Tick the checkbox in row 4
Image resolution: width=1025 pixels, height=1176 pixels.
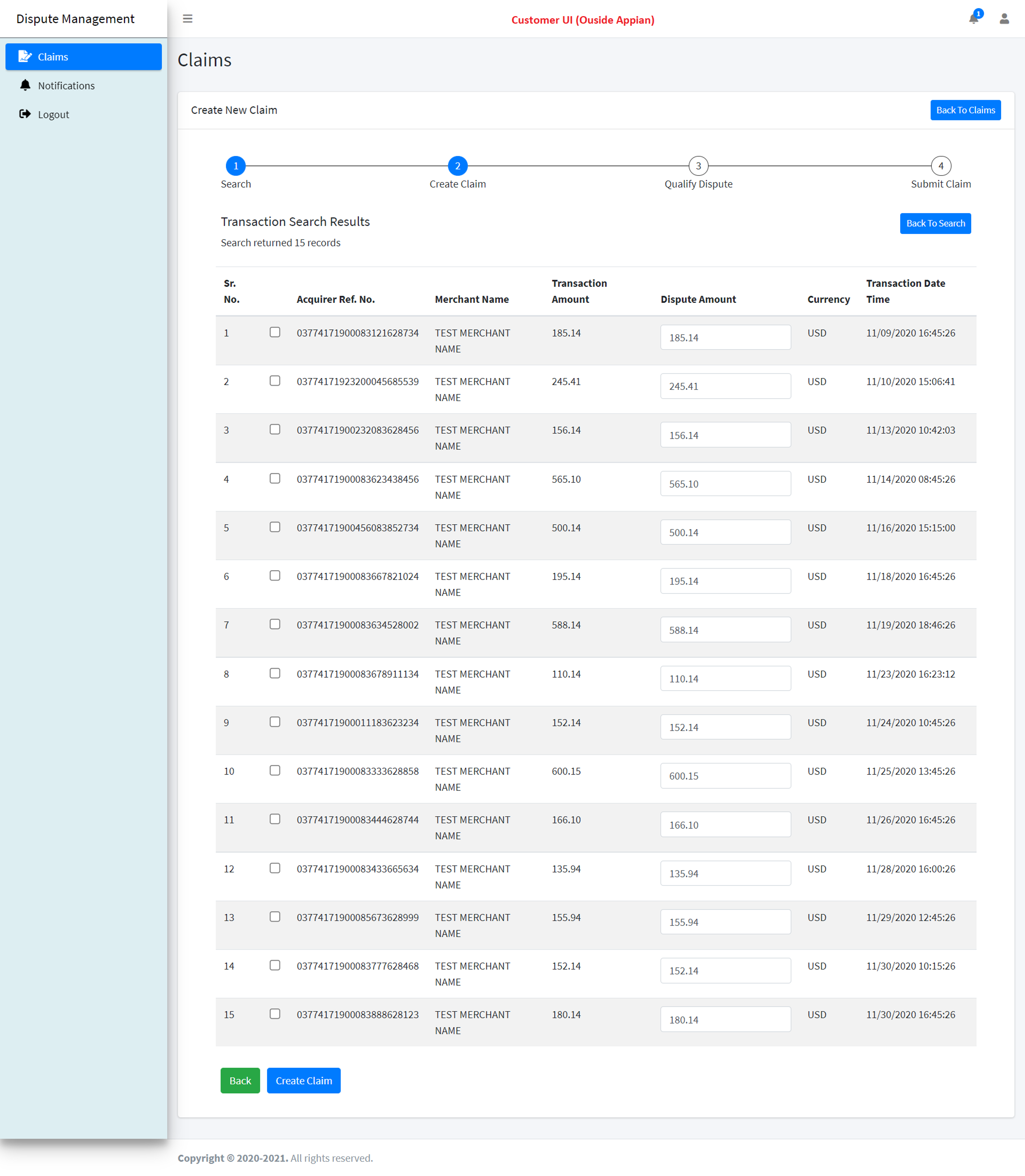click(x=275, y=478)
